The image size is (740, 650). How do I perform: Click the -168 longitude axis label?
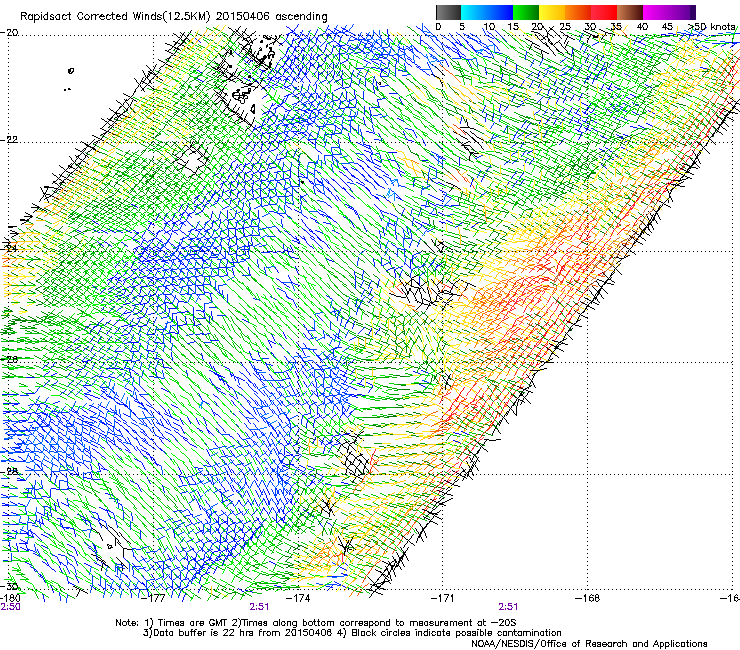587,598
